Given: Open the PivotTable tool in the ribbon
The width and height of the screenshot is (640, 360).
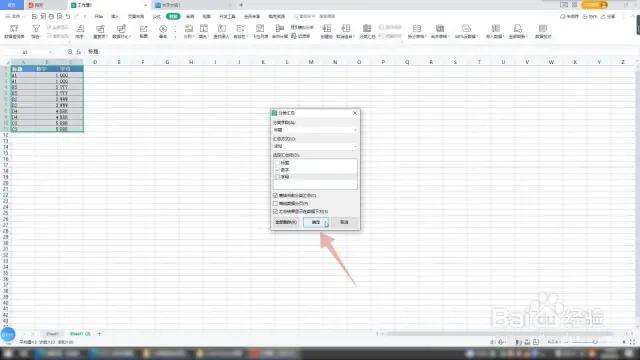Looking at the screenshot, I should 14,31.
